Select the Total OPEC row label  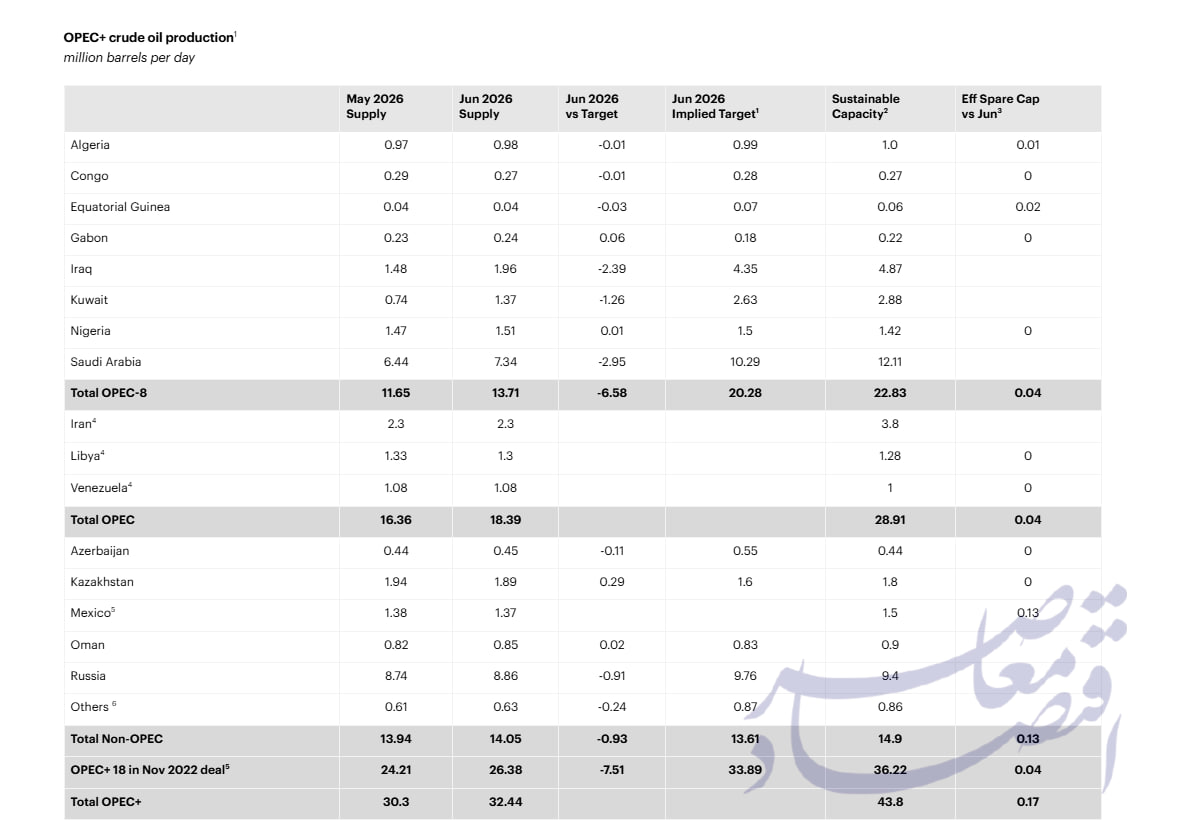coord(102,520)
